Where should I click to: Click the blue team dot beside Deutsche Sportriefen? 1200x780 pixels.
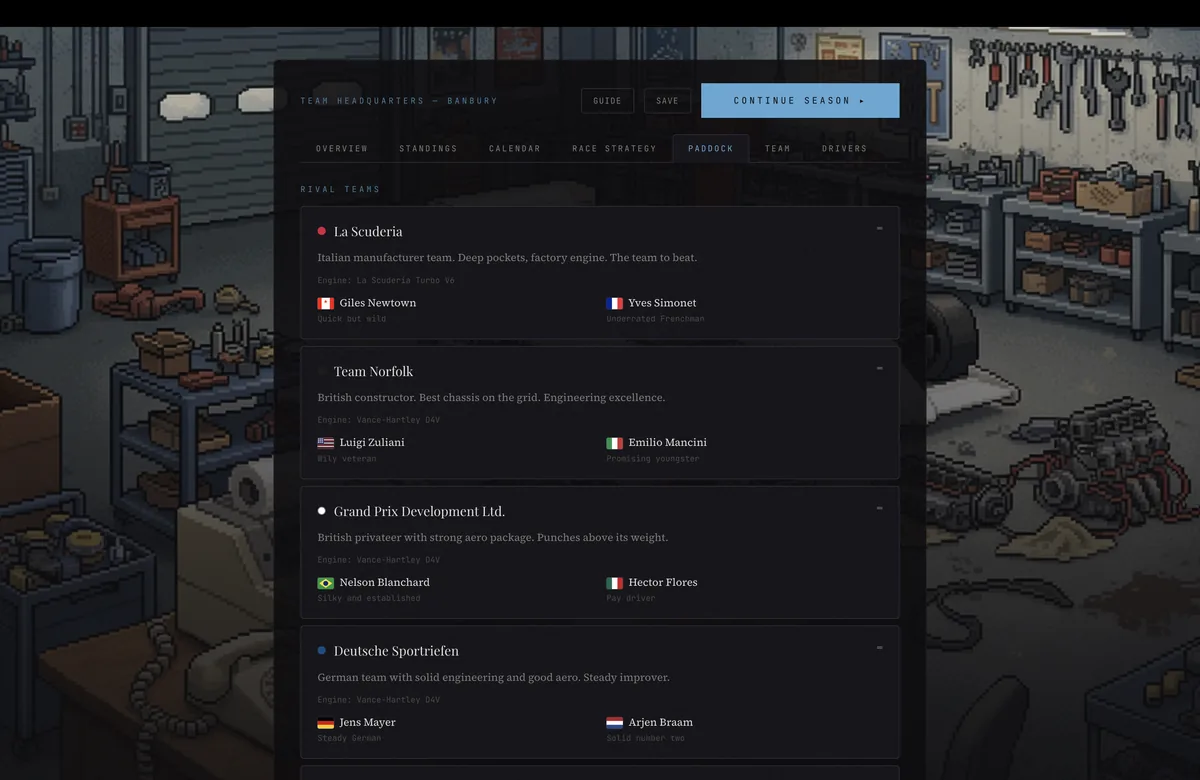click(322, 651)
